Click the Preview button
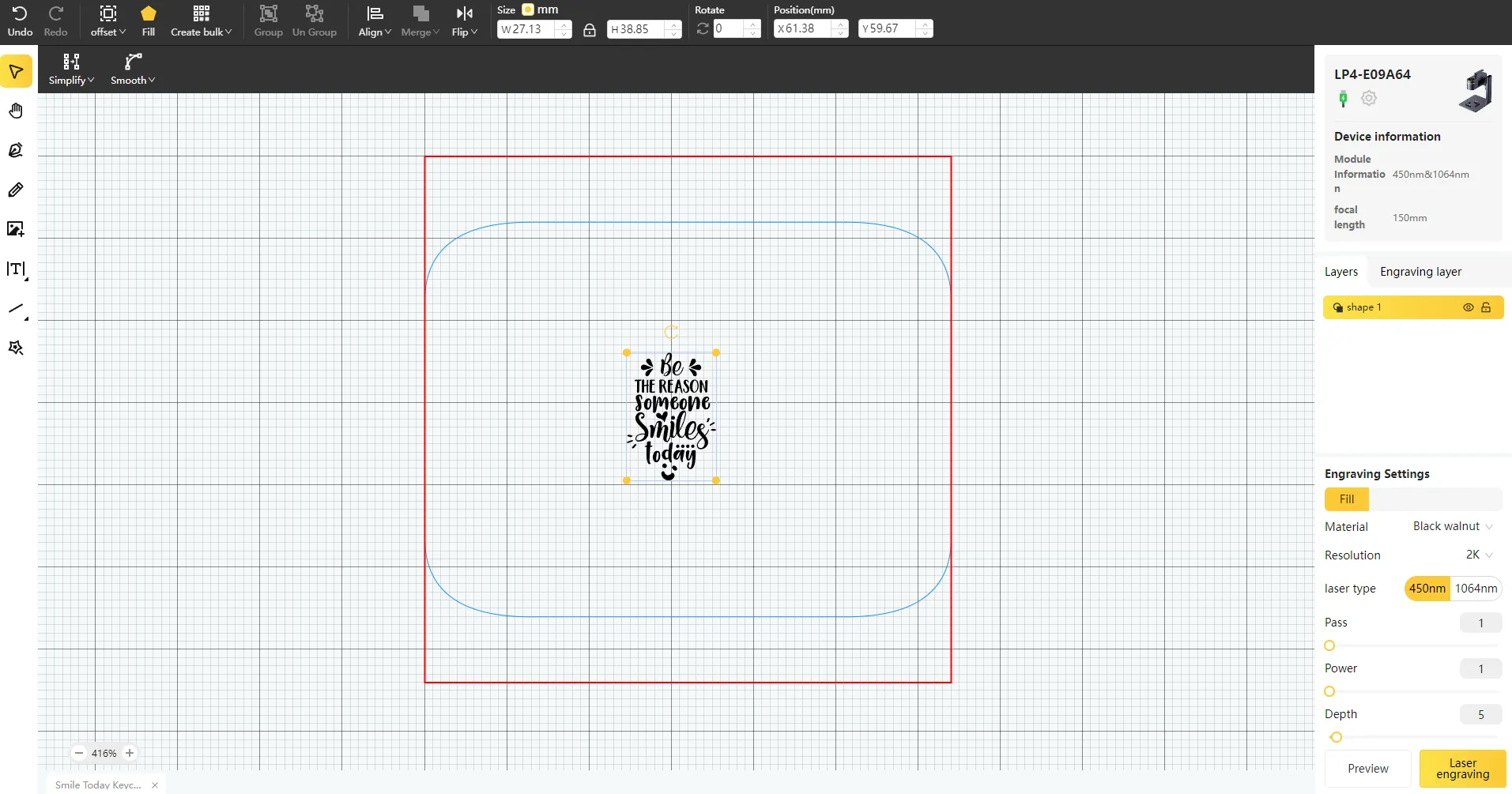This screenshot has width=1512, height=794. (x=1368, y=769)
